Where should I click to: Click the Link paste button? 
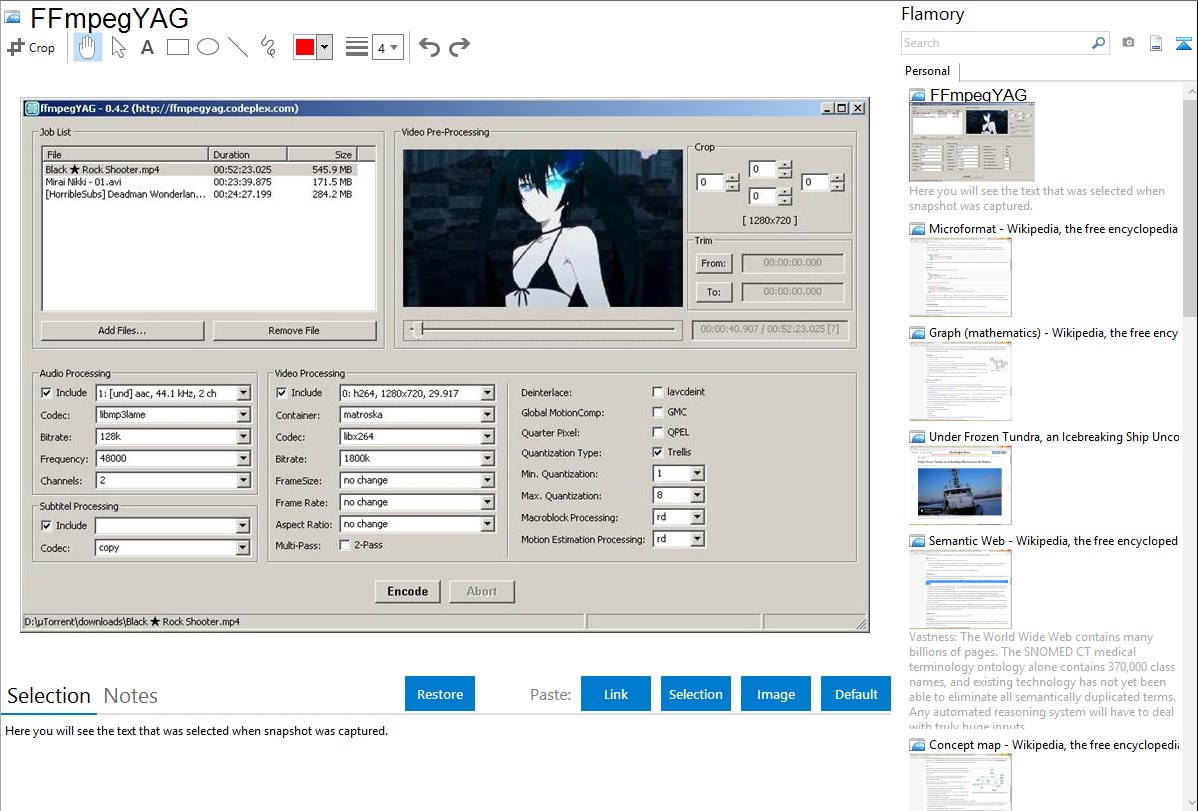[x=616, y=694]
